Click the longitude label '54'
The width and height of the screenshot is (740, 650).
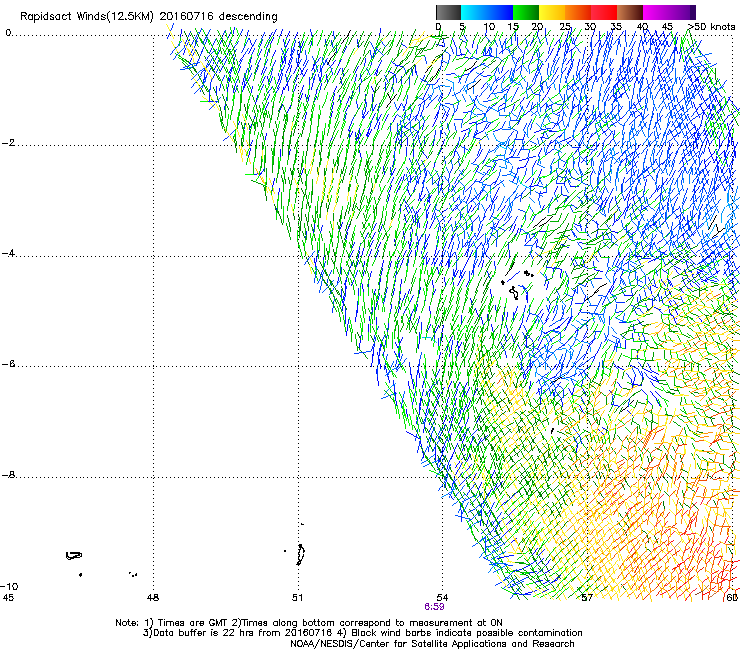442,598
